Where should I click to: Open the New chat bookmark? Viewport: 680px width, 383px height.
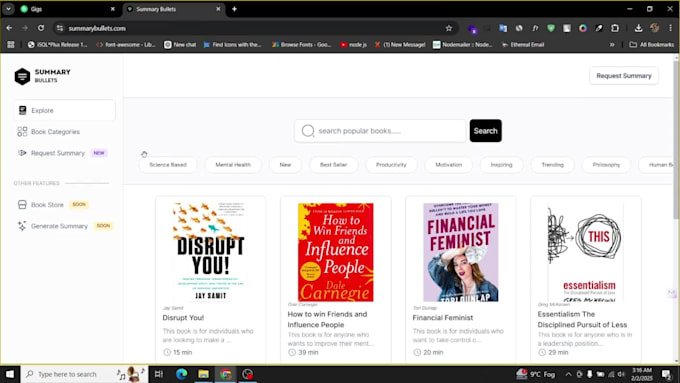coord(180,44)
